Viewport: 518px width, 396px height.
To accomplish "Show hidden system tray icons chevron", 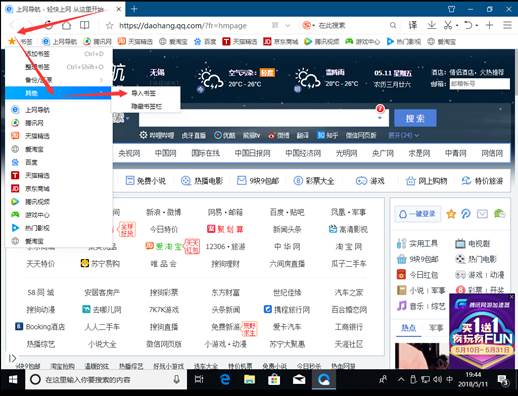I will point(401,379).
